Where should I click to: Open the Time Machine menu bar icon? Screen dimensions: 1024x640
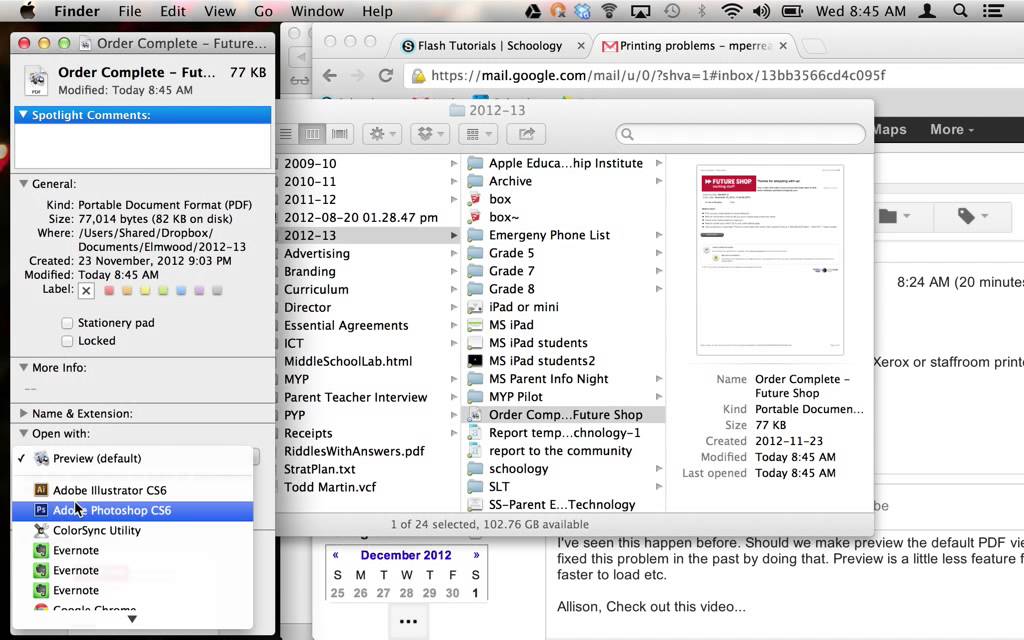(x=671, y=11)
